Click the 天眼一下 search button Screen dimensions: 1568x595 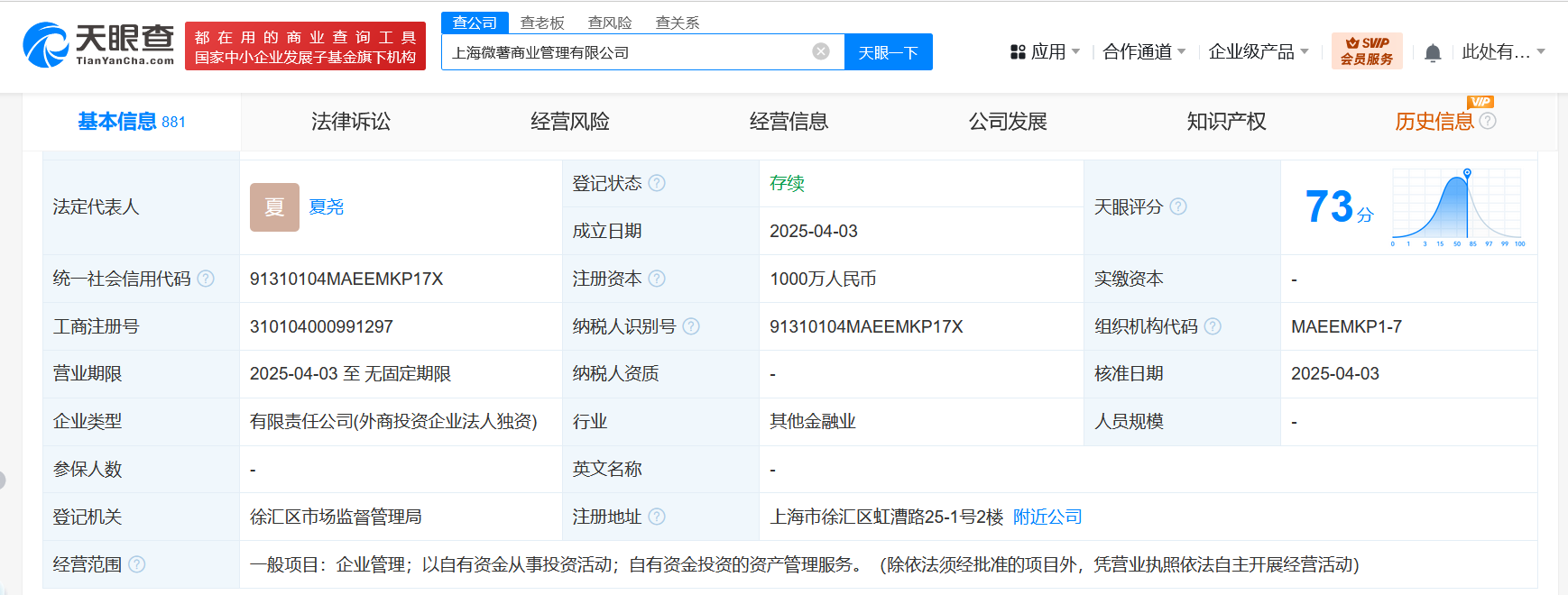click(889, 52)
